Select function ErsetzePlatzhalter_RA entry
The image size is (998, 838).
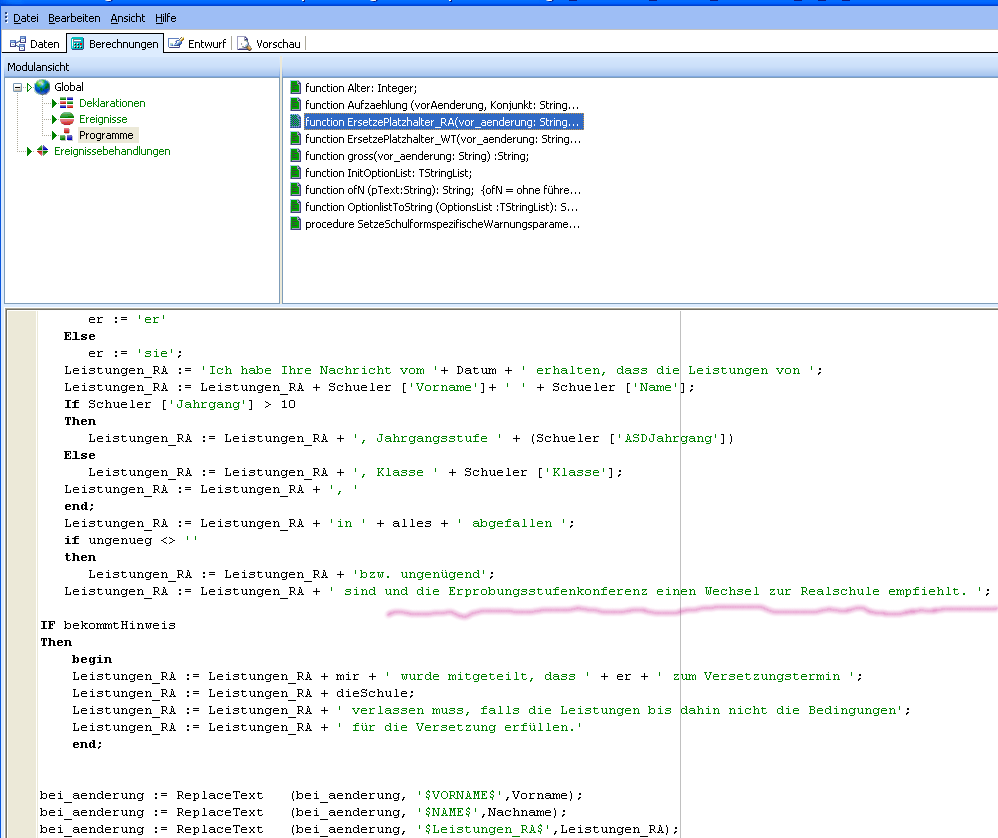click(x=443, y=122)
